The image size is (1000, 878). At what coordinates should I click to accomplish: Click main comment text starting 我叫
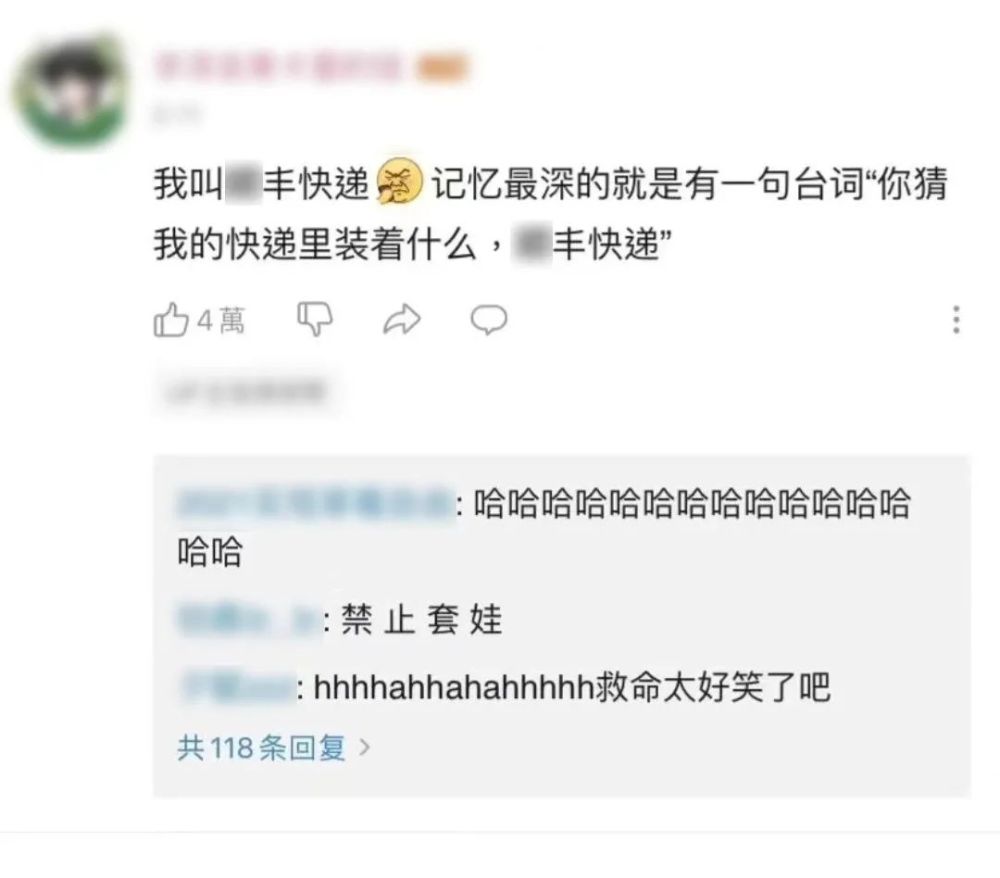pos(550,214)
